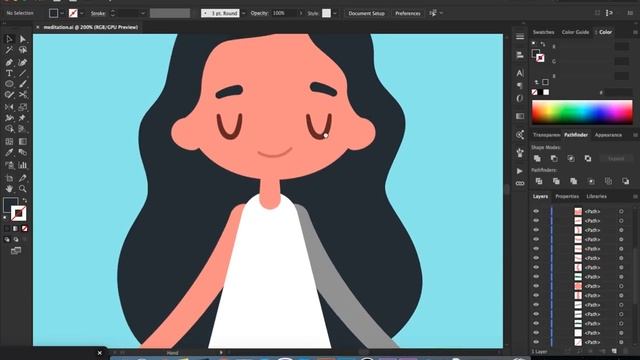The width and height of the screenshot is (640, 360).
Task: Select the Scale tool
Action: coord(22,107)
